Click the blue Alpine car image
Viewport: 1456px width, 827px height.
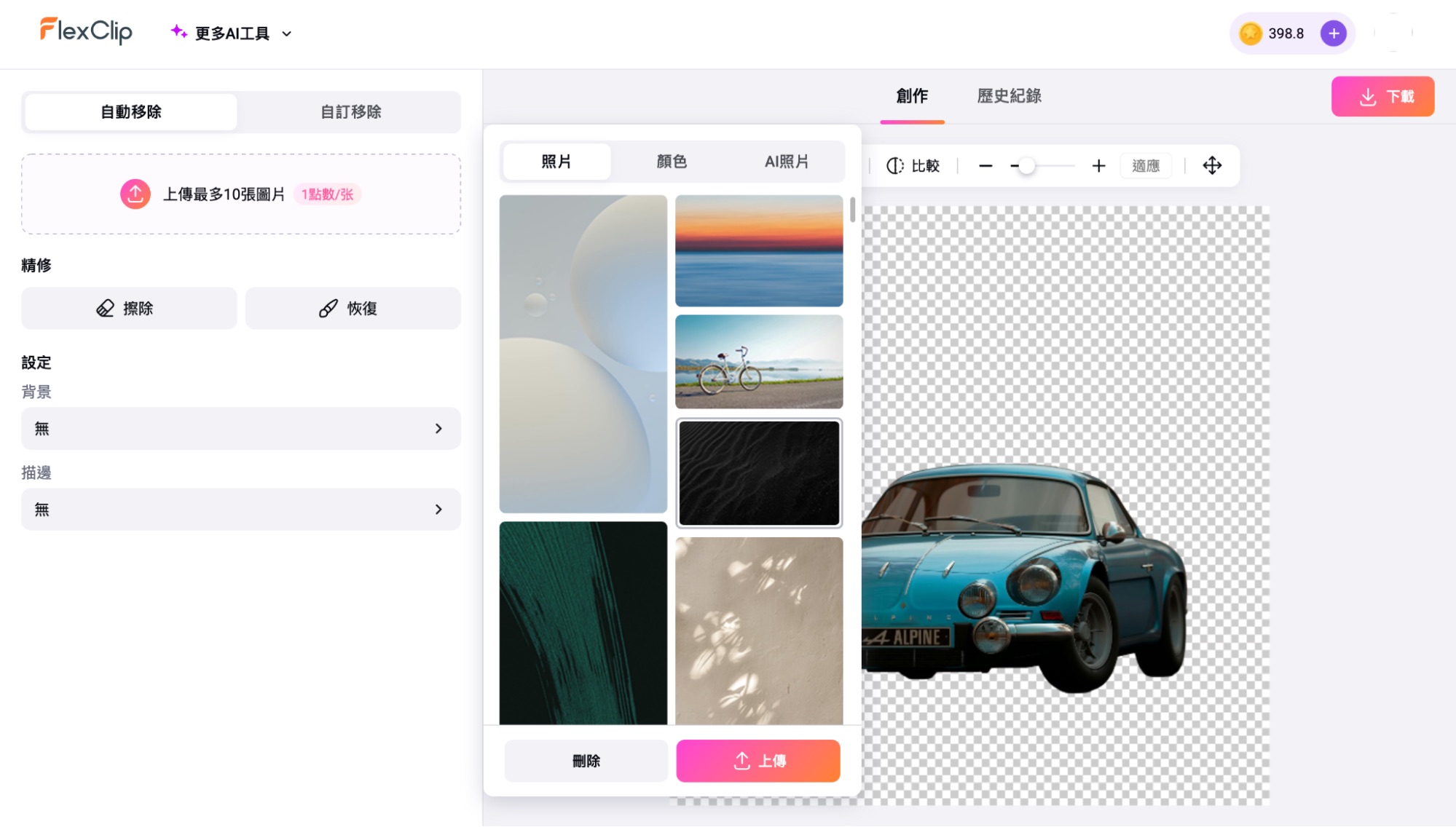[1024, 577]
